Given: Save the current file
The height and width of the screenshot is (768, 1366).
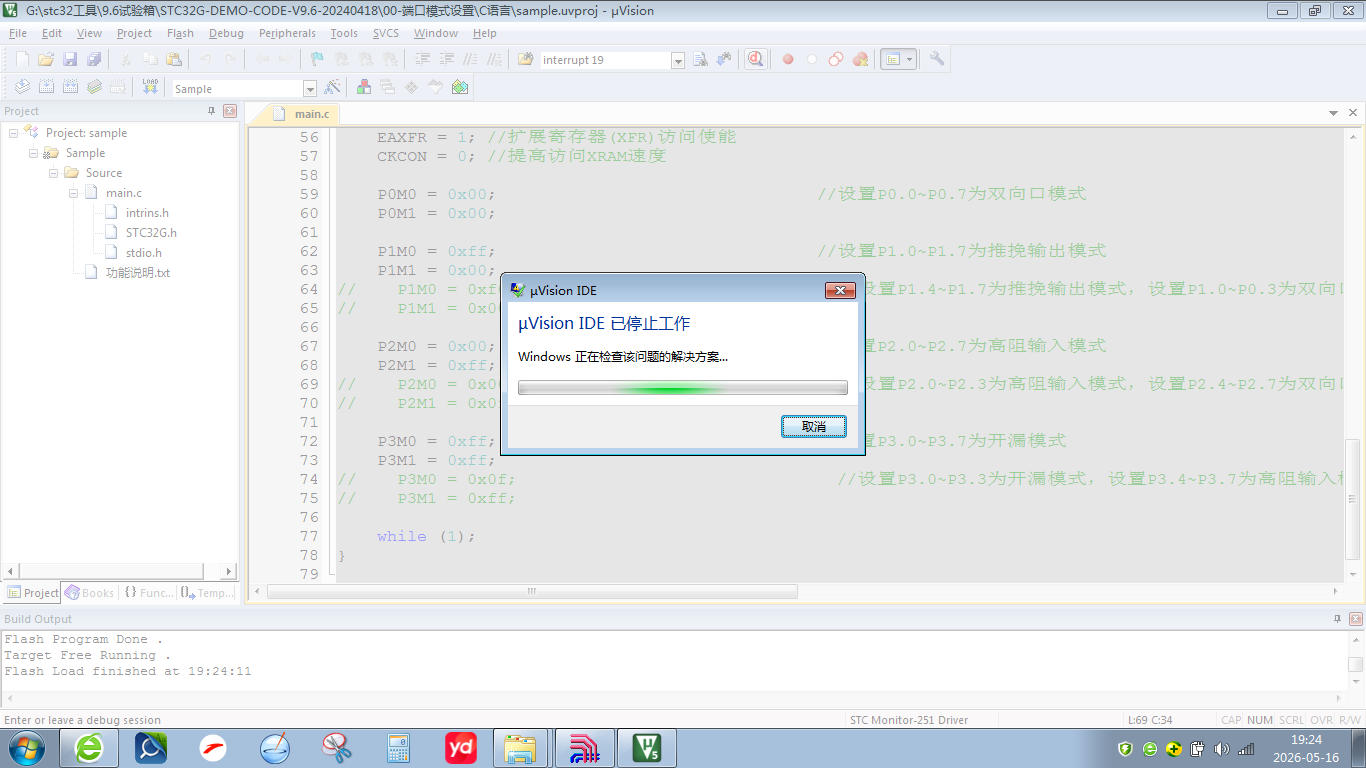Looking at the screenshot, I should pyautogui.click(x=70, y=59).
